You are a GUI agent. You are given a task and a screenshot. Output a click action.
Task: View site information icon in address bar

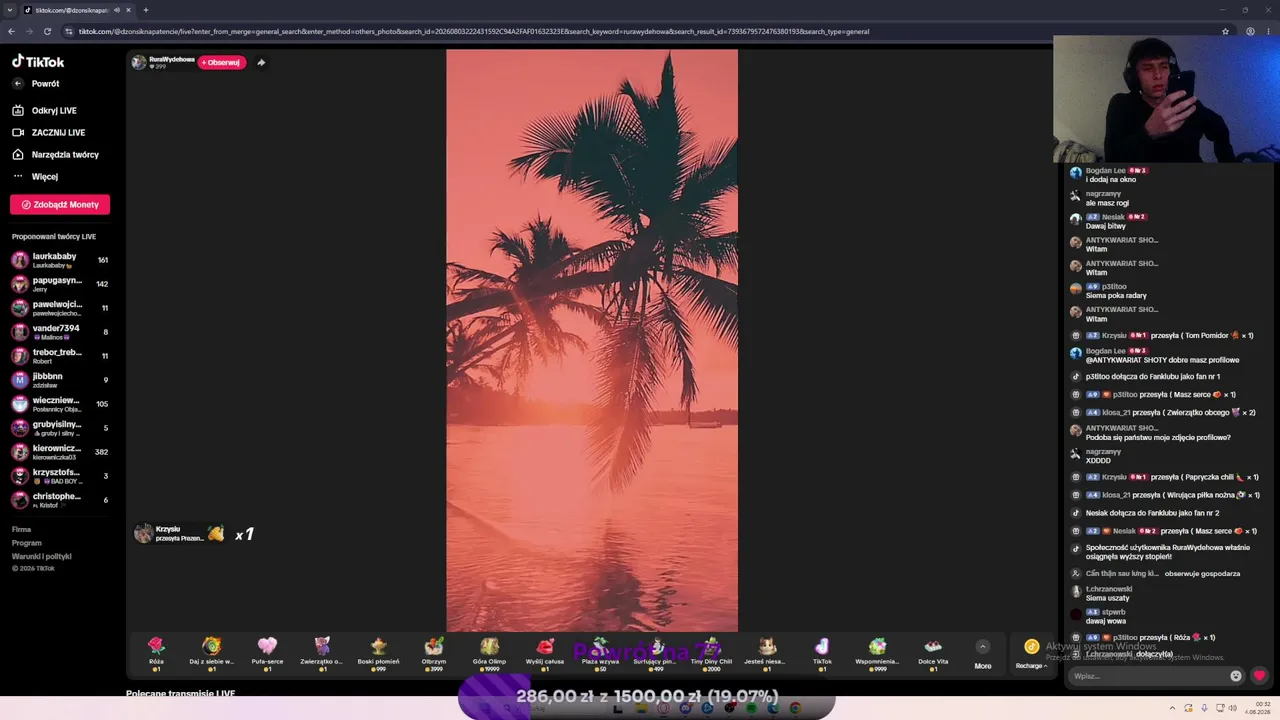point(68,31)
